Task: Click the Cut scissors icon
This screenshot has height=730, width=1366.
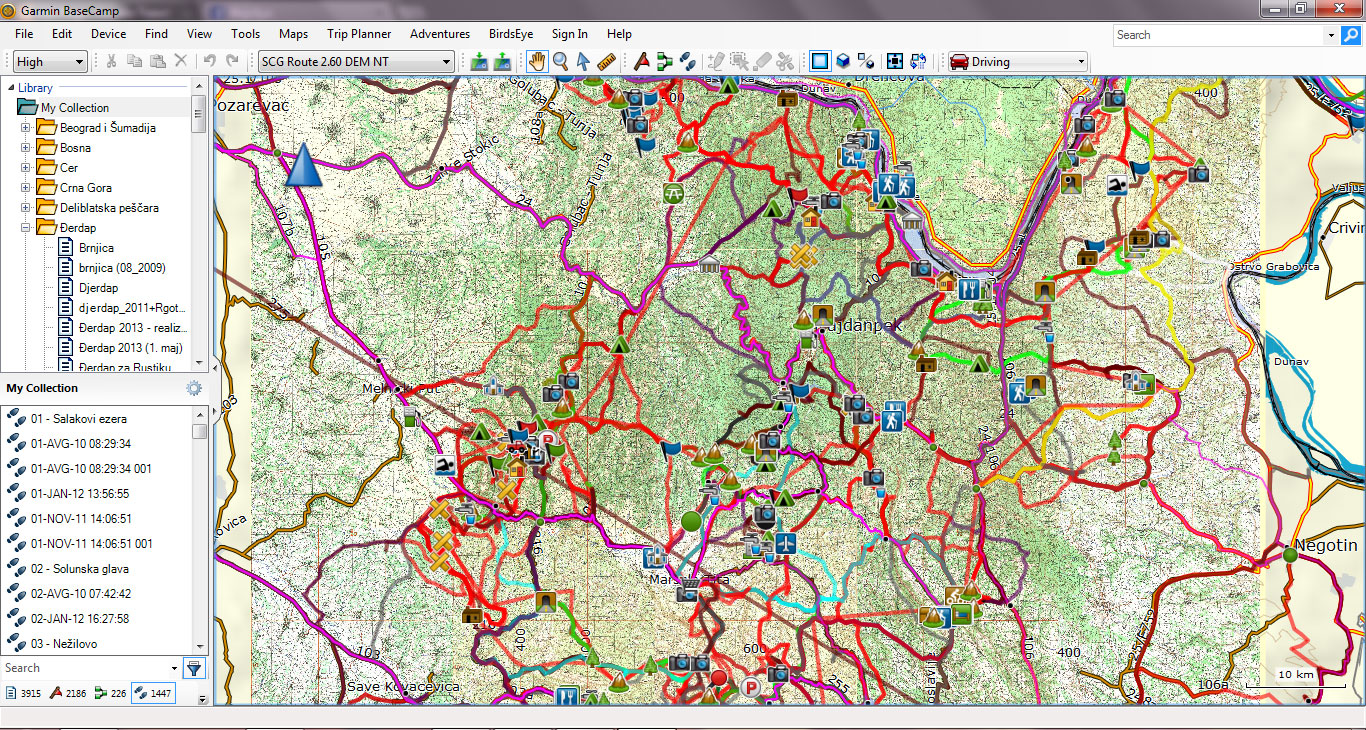Action: click(x=111, y=62)
